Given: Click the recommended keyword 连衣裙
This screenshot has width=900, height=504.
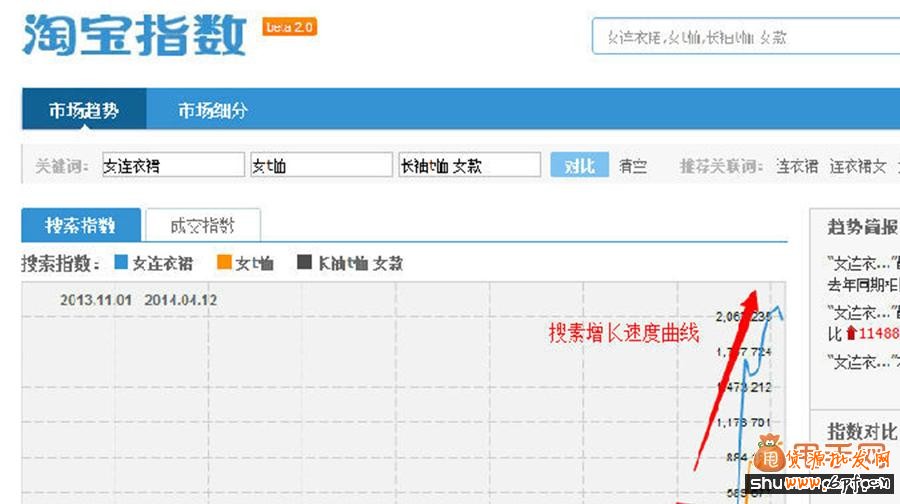Looking at the screenshot, I should click(797, 166).
